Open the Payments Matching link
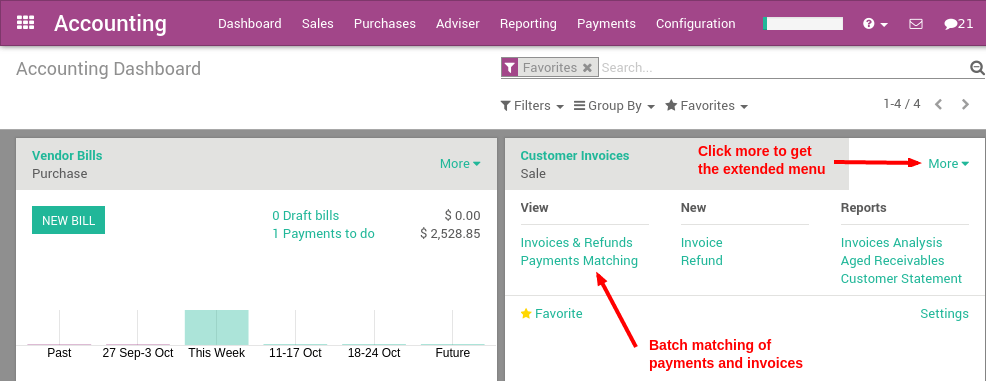 [x=579, y=260]
